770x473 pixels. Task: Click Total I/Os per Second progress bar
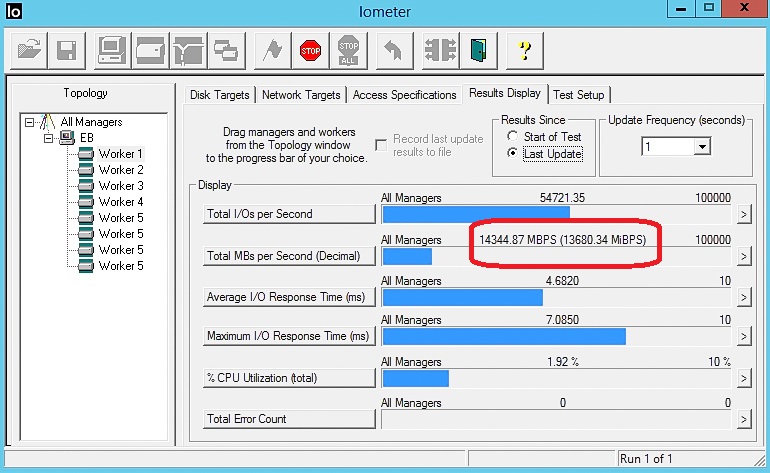tap(556, 214)
